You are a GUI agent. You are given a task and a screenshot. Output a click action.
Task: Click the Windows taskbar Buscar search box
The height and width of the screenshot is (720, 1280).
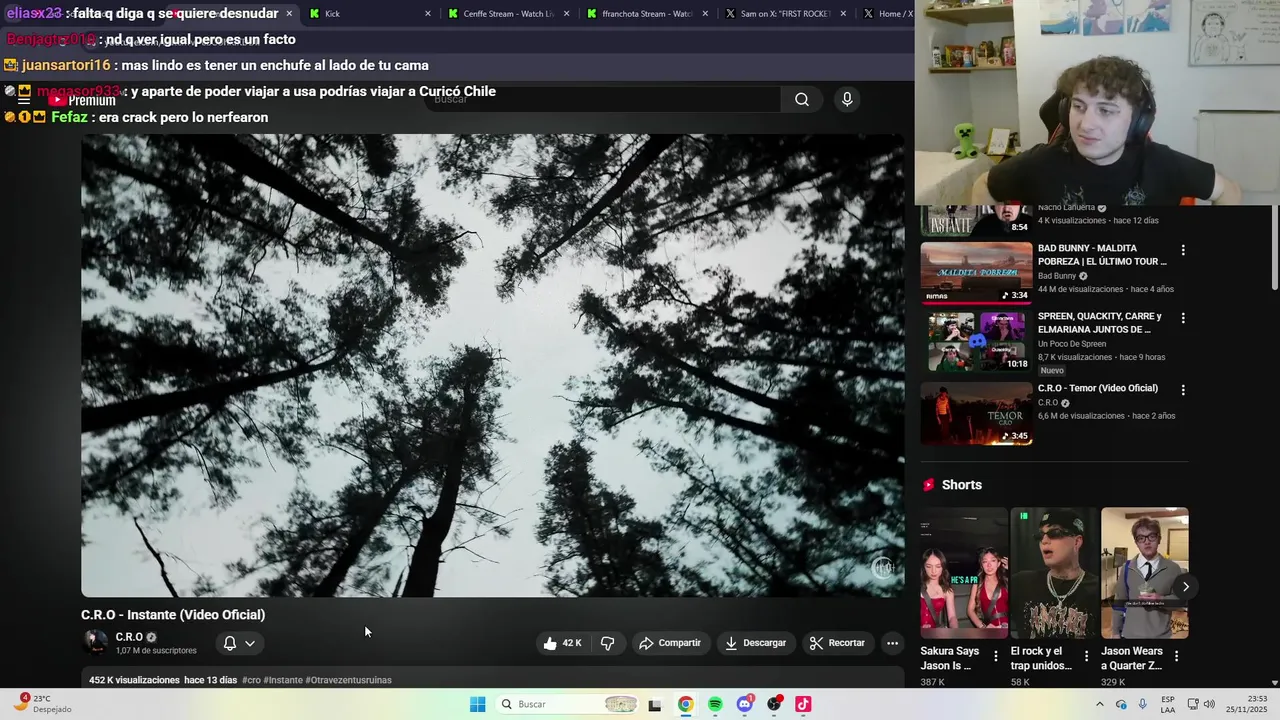[568, 704]
